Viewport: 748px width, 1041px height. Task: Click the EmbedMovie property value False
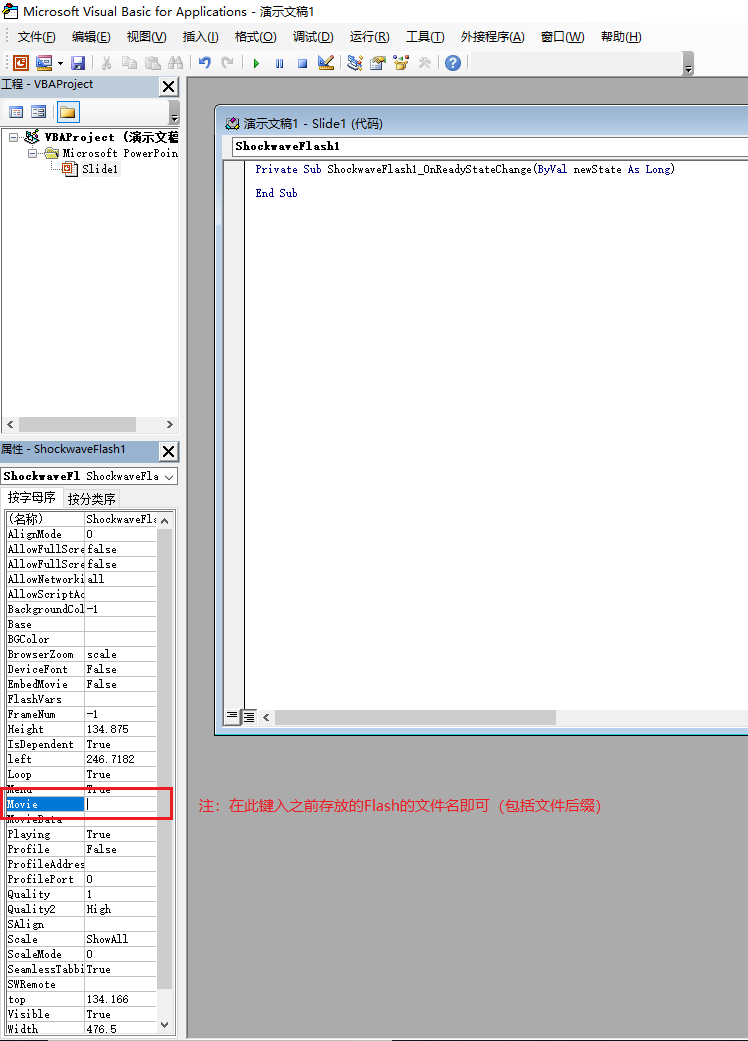(120, 684)
